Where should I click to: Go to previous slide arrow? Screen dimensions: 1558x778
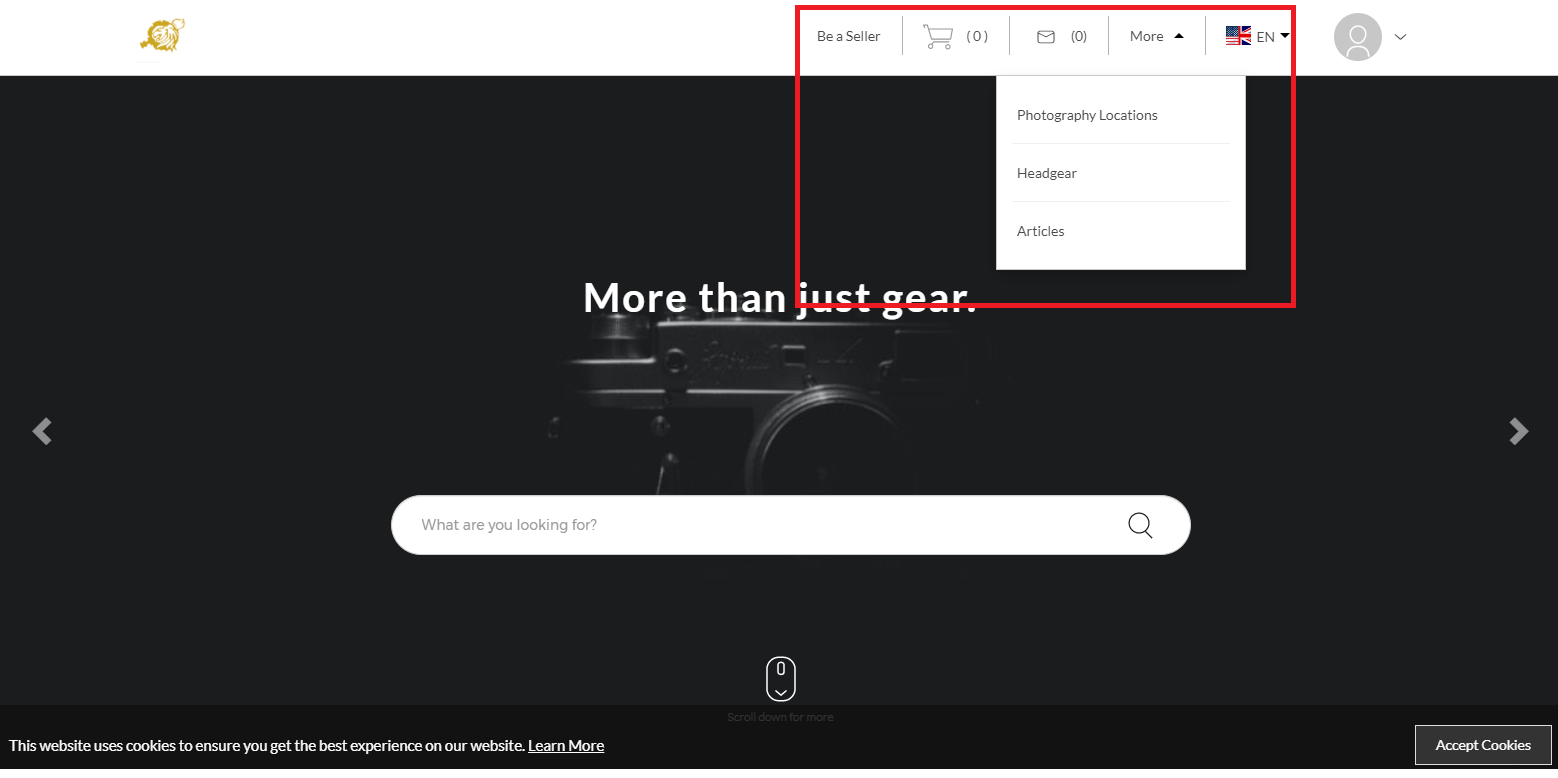(x=42, y=431)
